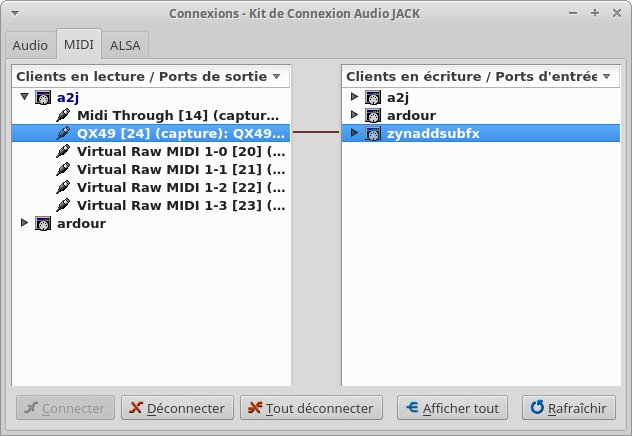Click the Afficher tout button
This screenshot has width=632, height=436.
[452, 408]
